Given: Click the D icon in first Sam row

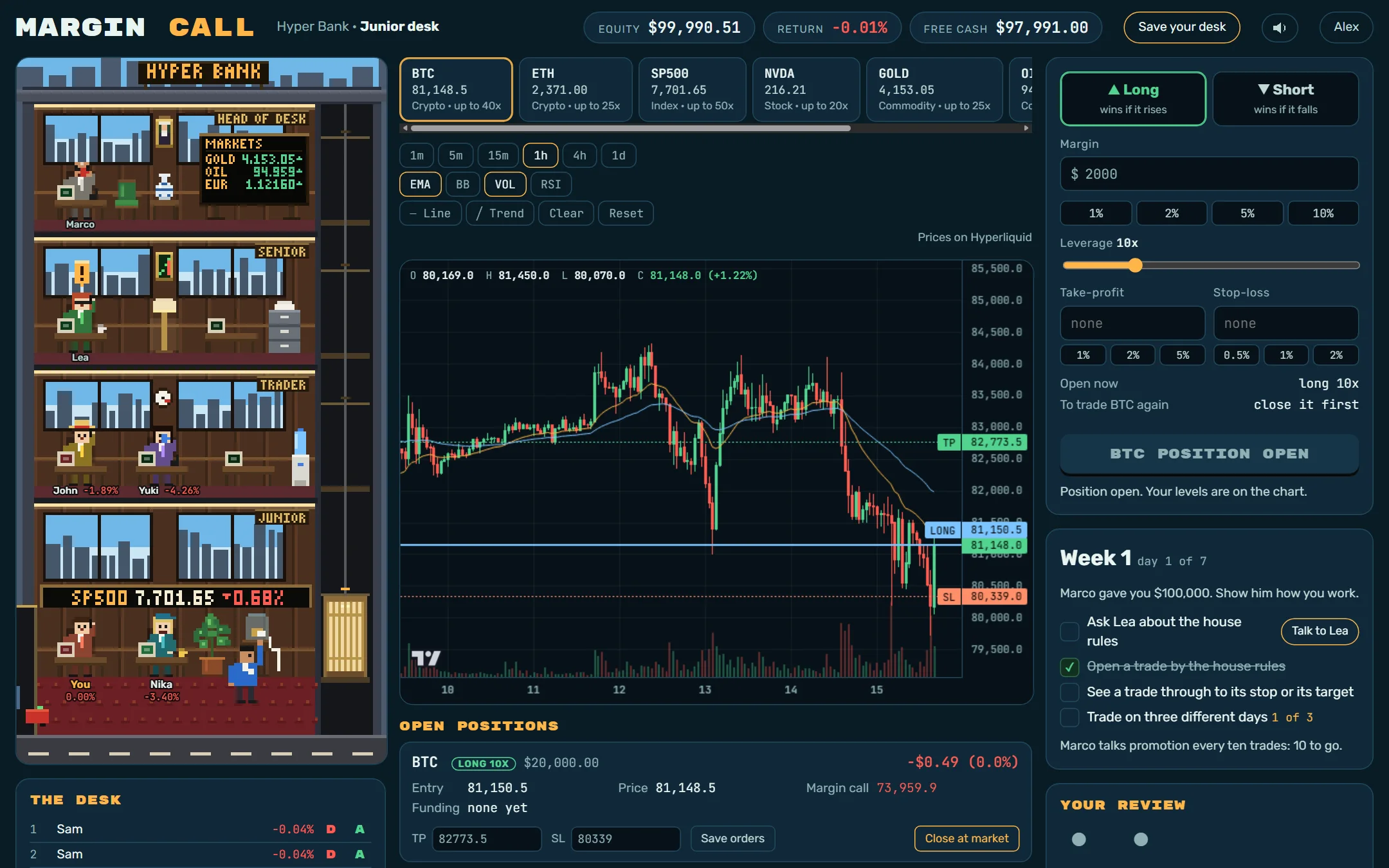Looking at the screenshot, I should 331,829.
